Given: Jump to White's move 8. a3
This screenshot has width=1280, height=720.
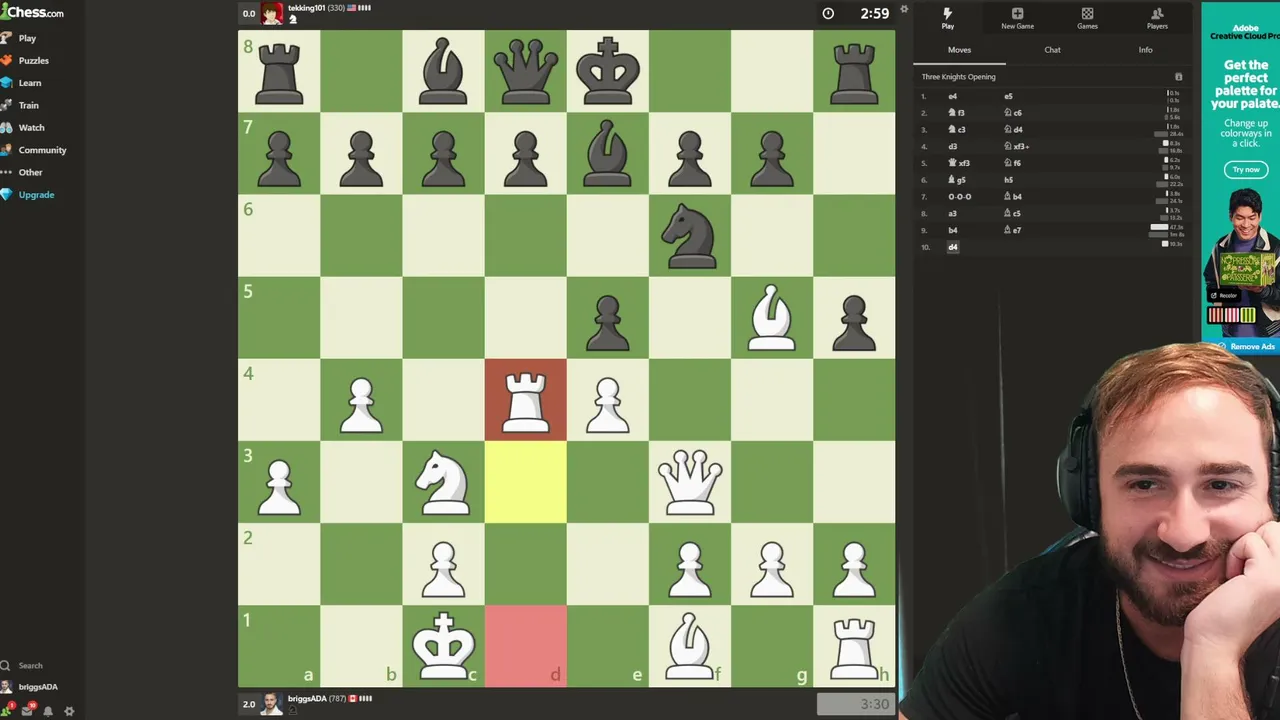Looking at the screenshot, I should click(x=953, y=213).
